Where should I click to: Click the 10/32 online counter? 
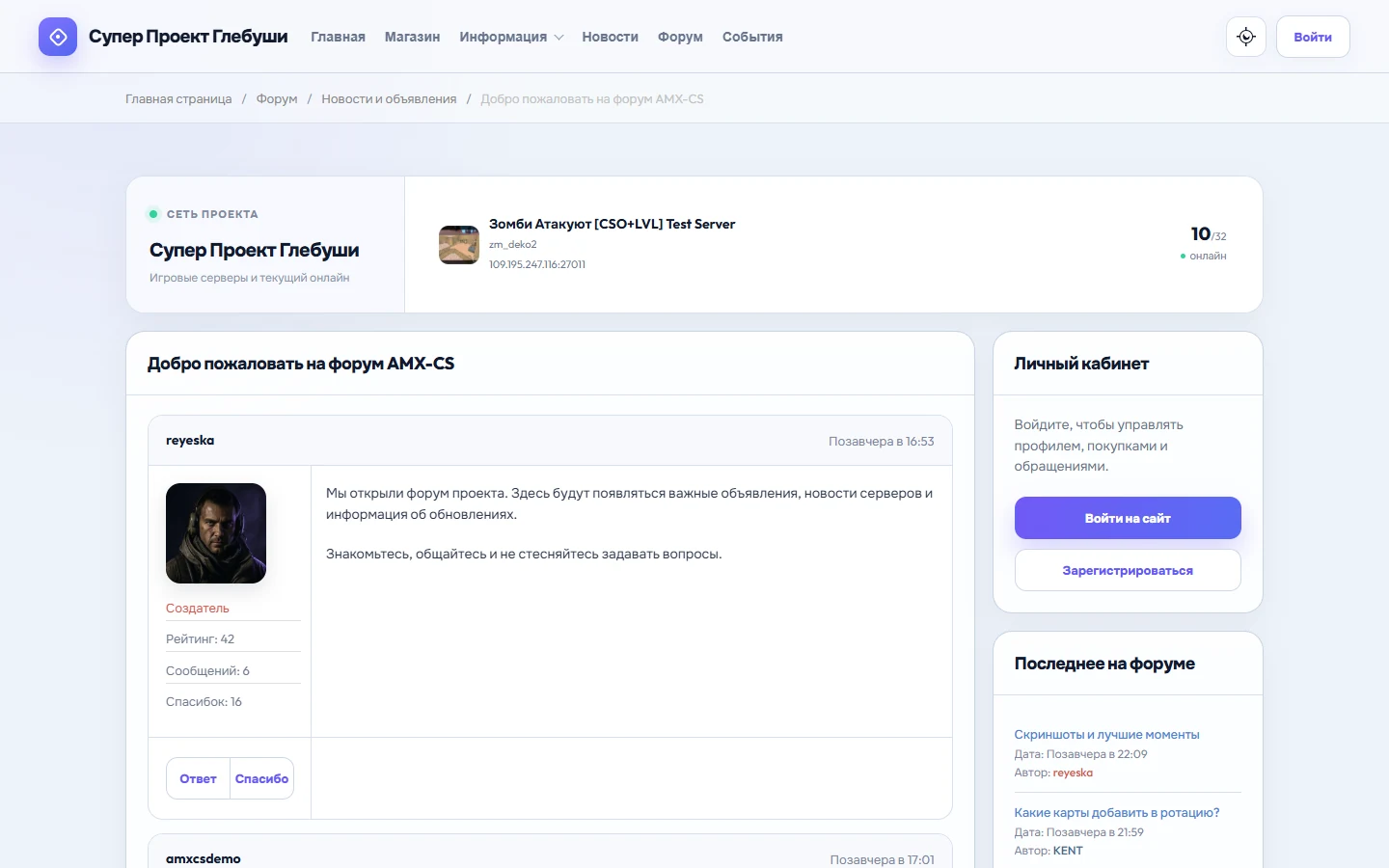point(1209,234)
